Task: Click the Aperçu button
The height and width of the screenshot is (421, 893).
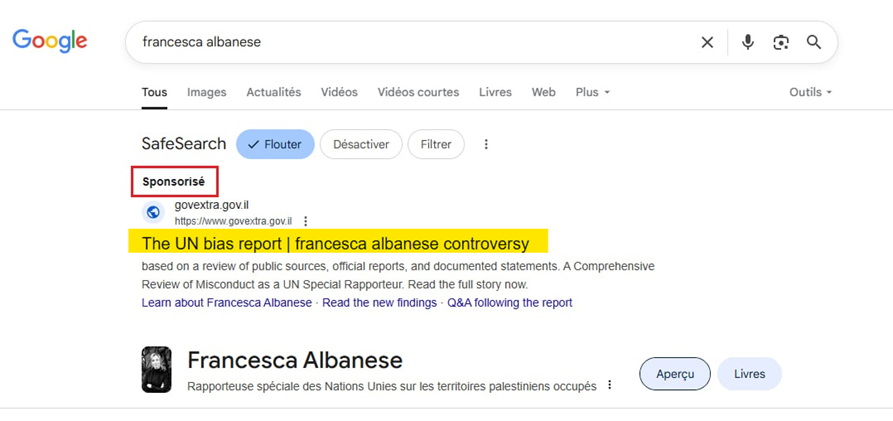Action: (675, 374)
